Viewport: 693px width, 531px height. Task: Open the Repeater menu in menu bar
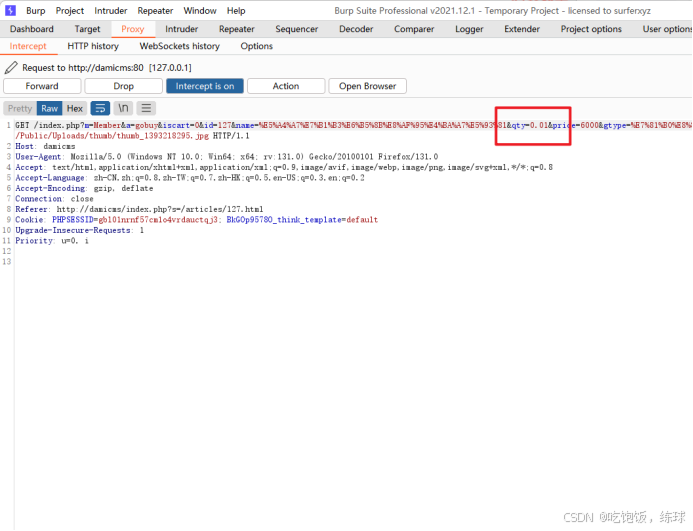click(x=155, y=11)
